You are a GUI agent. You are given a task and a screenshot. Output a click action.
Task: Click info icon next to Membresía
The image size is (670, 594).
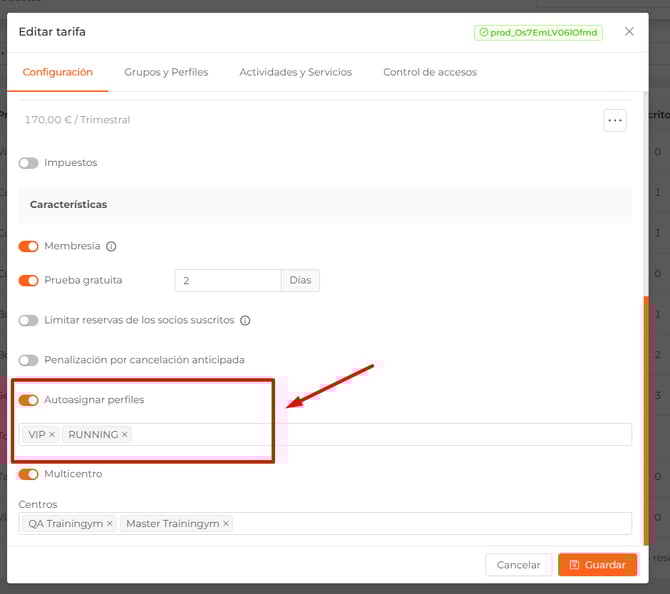(111, 246)
